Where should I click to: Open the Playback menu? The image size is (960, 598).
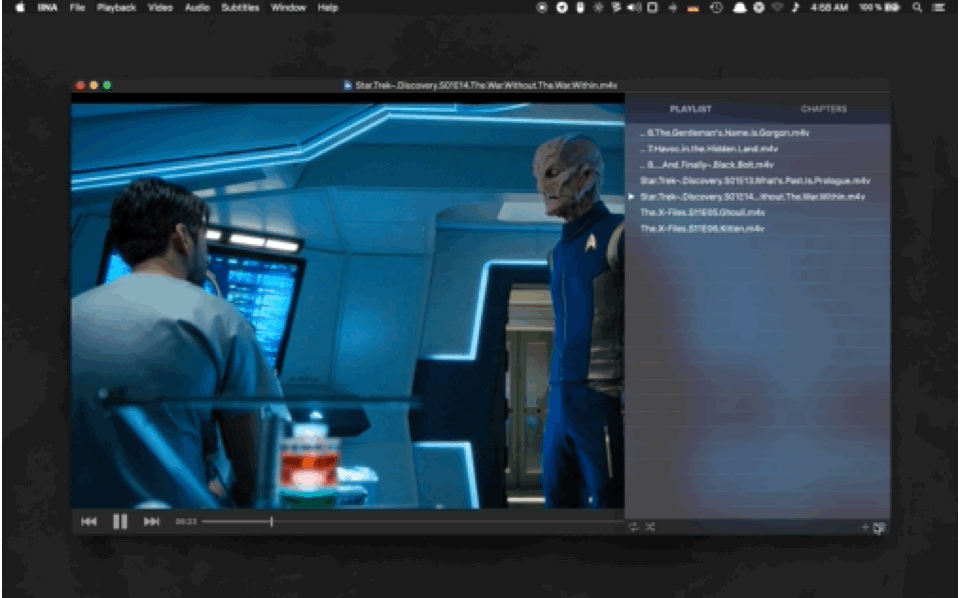coord(116,7)
